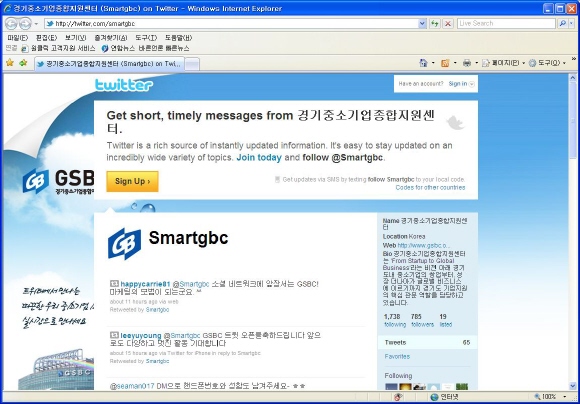Click the Join today link

click(x=259, y=158)
